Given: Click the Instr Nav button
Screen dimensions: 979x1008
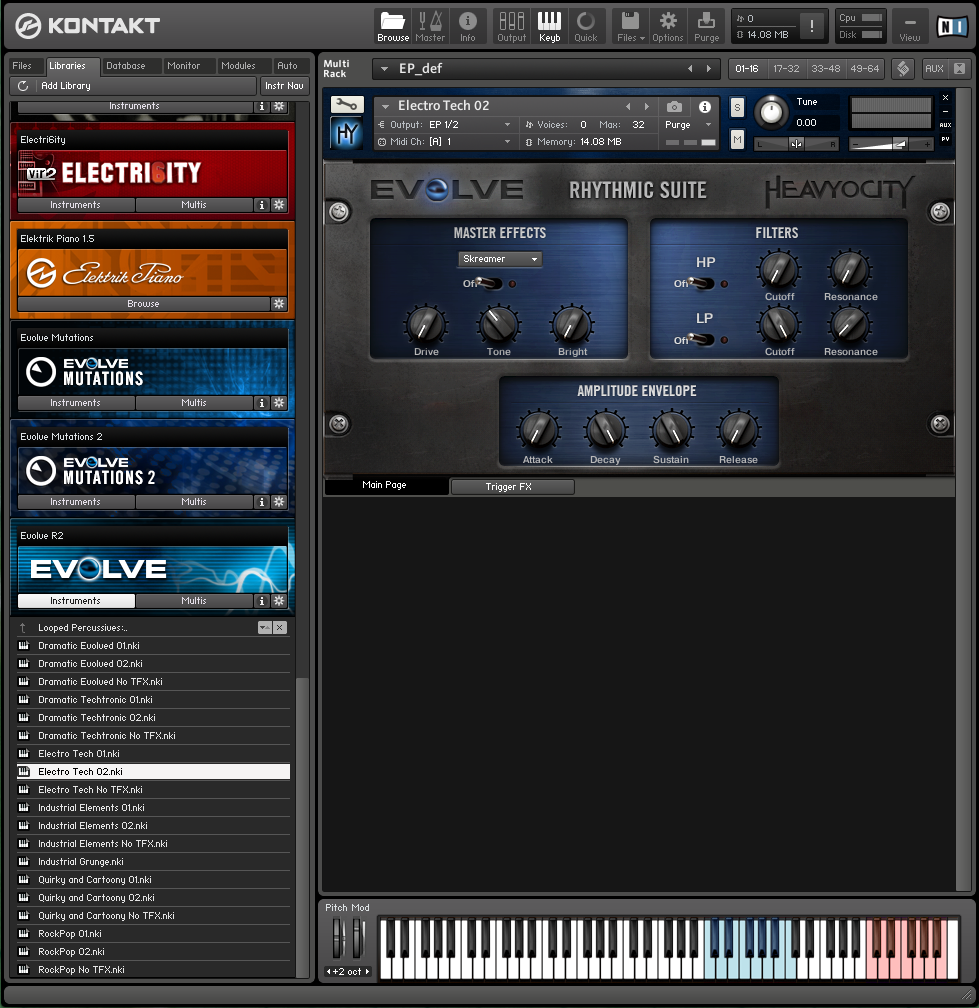Looking at the screenshot, I should coord(284,86).
